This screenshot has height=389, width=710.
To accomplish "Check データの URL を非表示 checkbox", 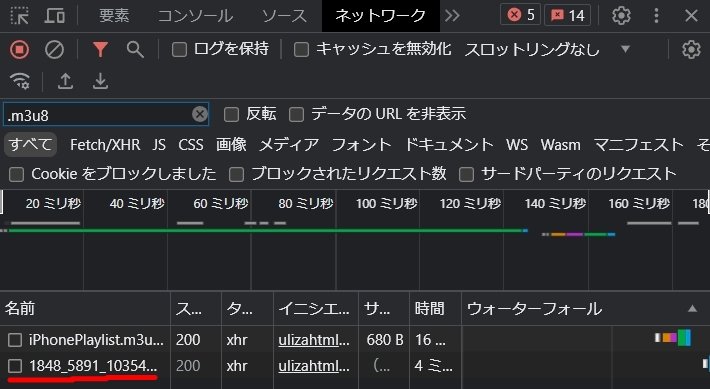I will (296, 114).
